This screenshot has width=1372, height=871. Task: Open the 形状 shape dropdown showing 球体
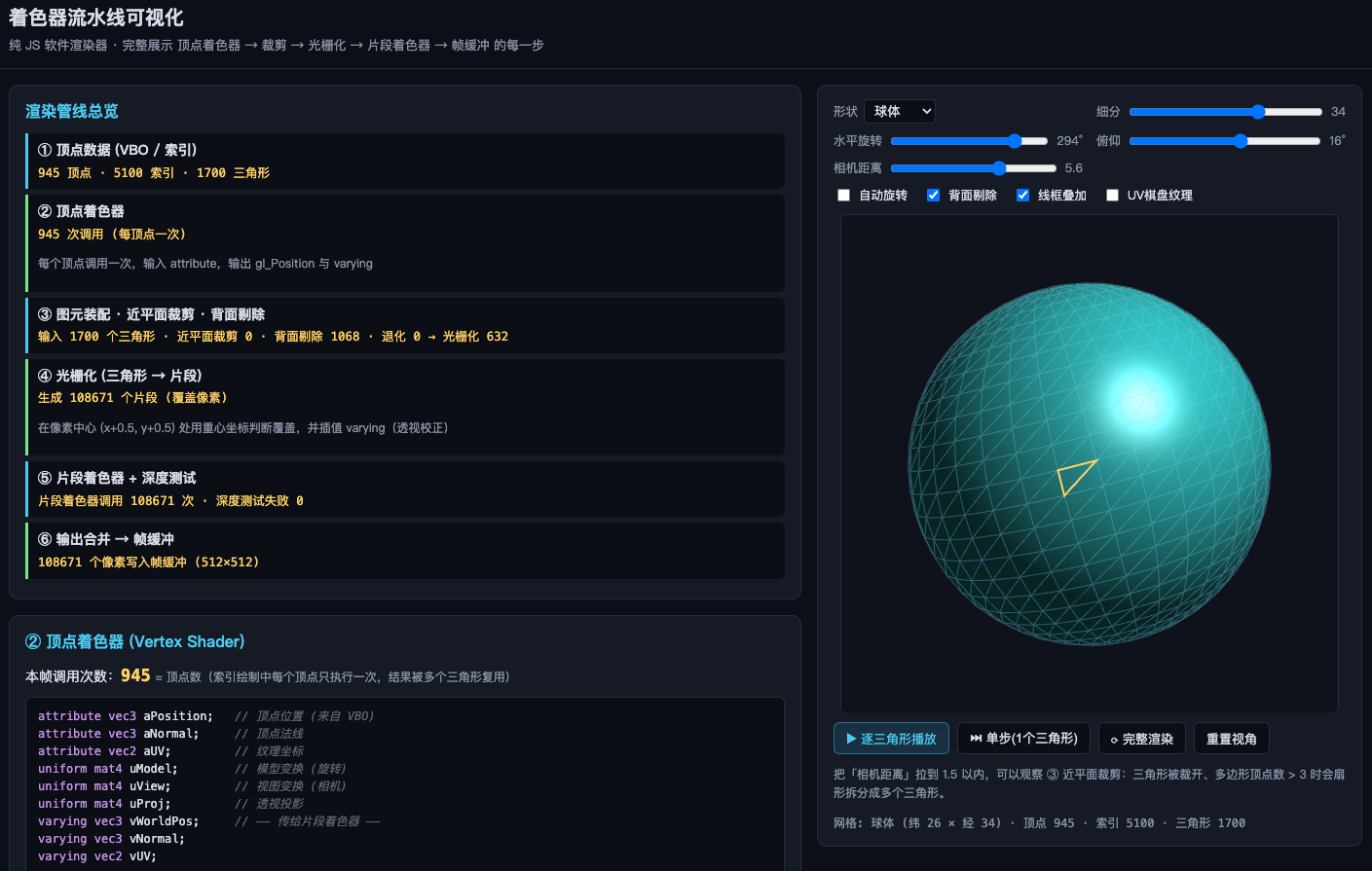click(899, 111)
